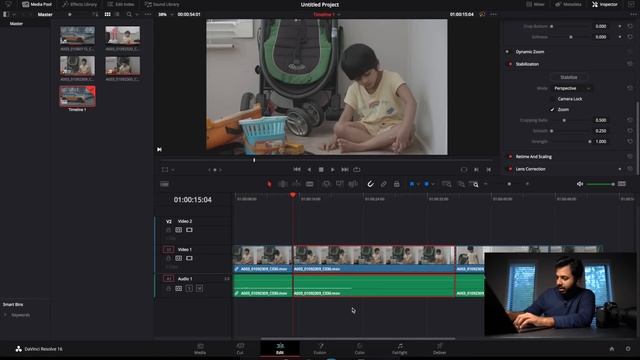Go to Project Manager home icon
This screenshot has width=640, height=360.
[x=611, y=349]
